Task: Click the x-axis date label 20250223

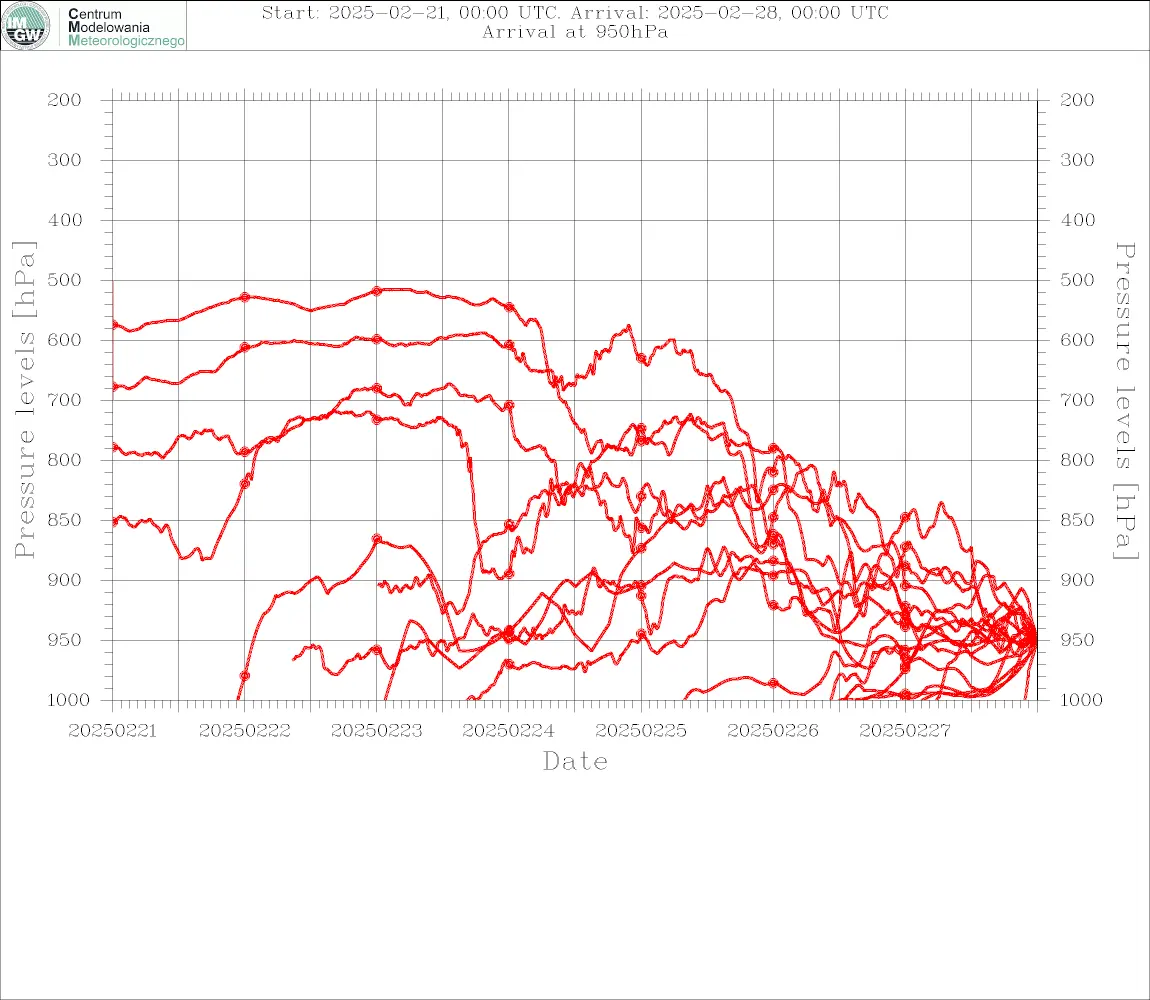Action: (377, 731)
